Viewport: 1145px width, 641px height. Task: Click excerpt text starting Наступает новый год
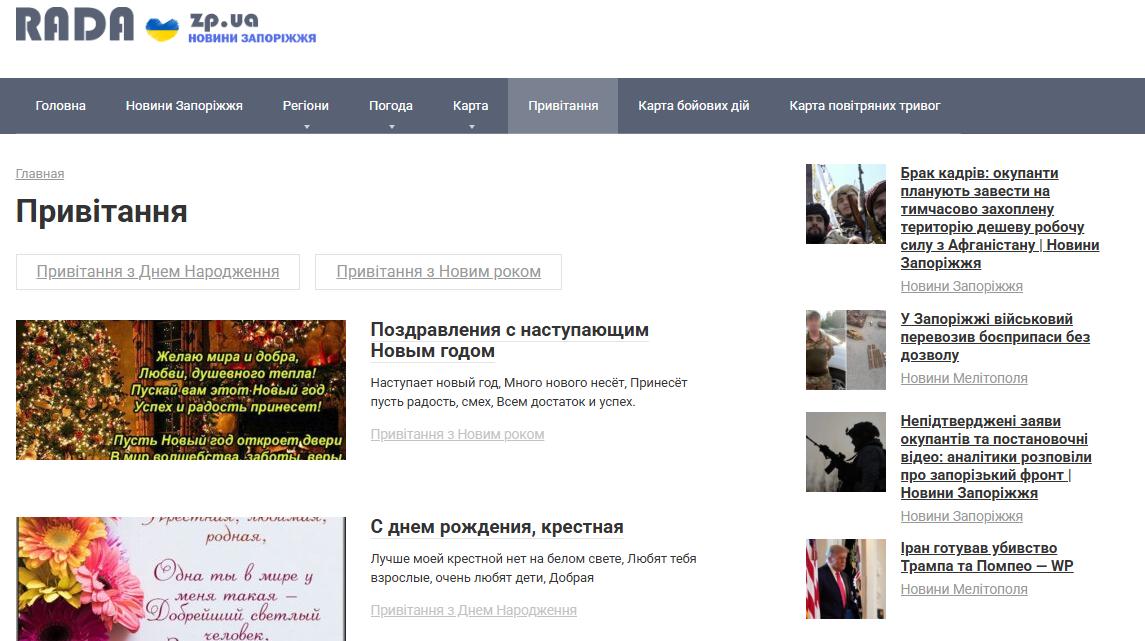[x=529, y=392]
